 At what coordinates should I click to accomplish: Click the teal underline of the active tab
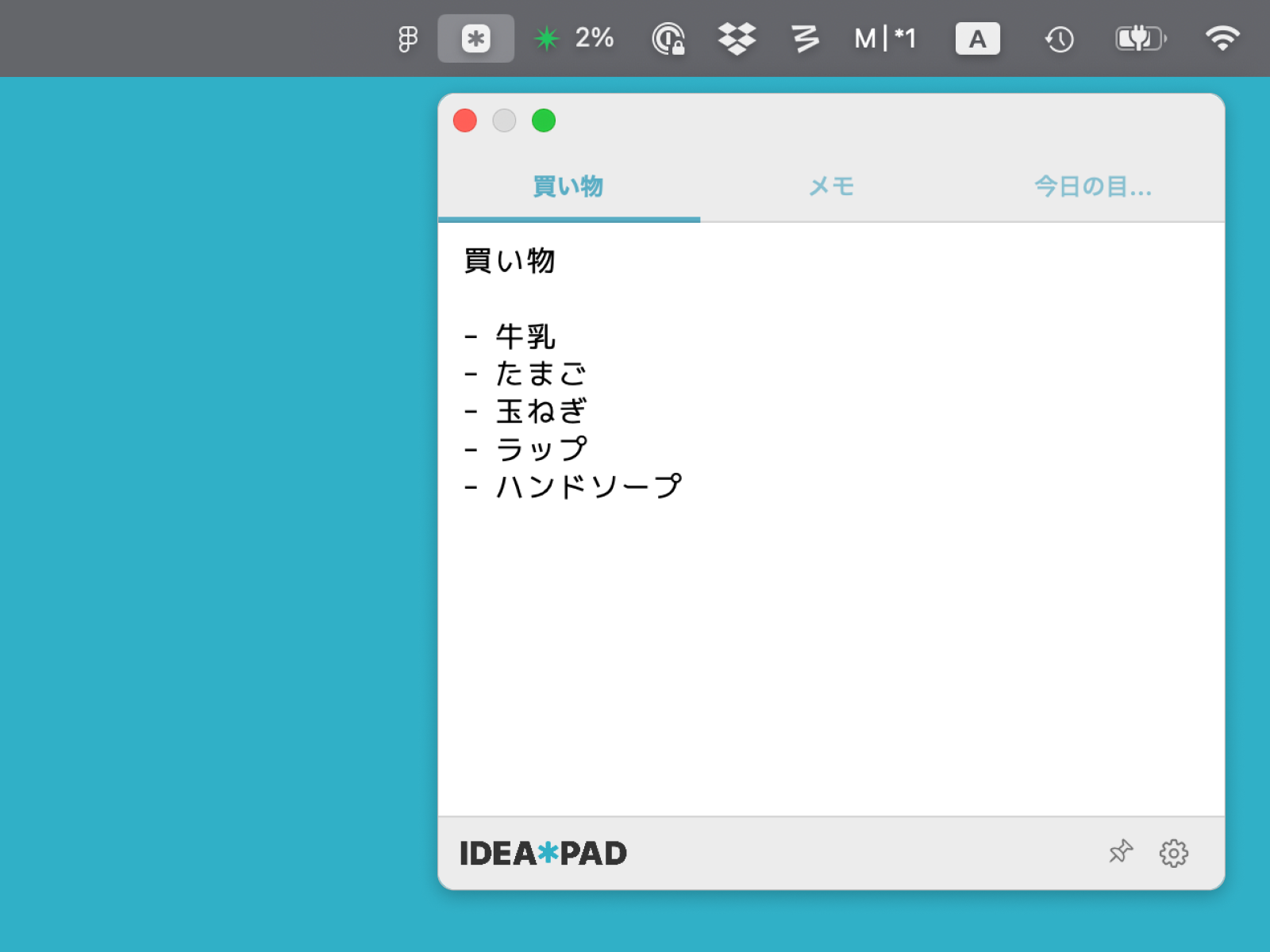click(x=568, y=220)
